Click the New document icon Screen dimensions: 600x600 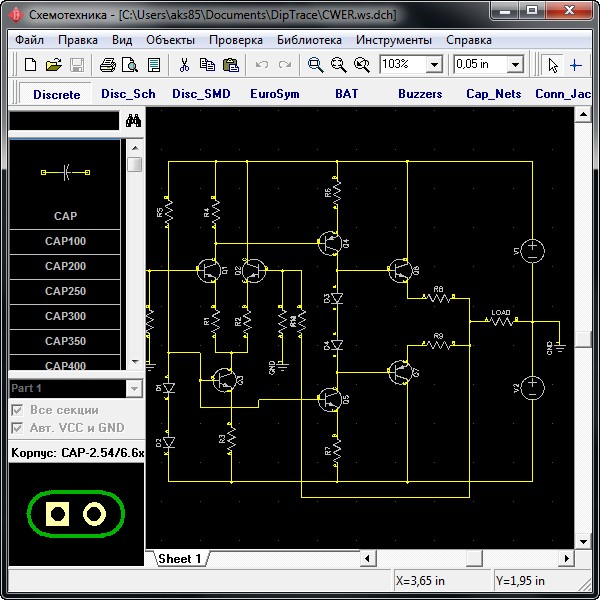(x=30, y=65)
